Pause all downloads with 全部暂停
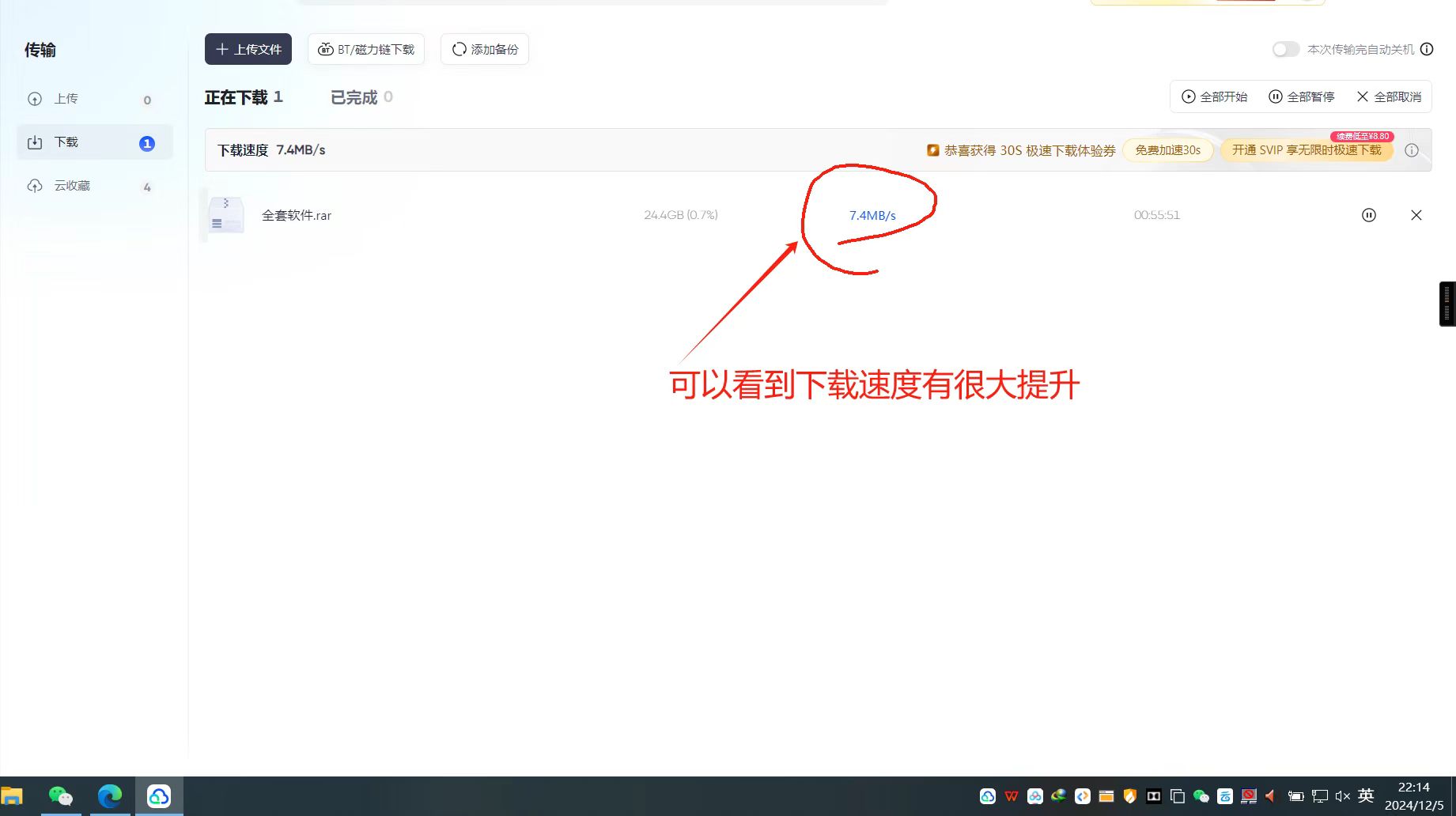 point(1302,96)
